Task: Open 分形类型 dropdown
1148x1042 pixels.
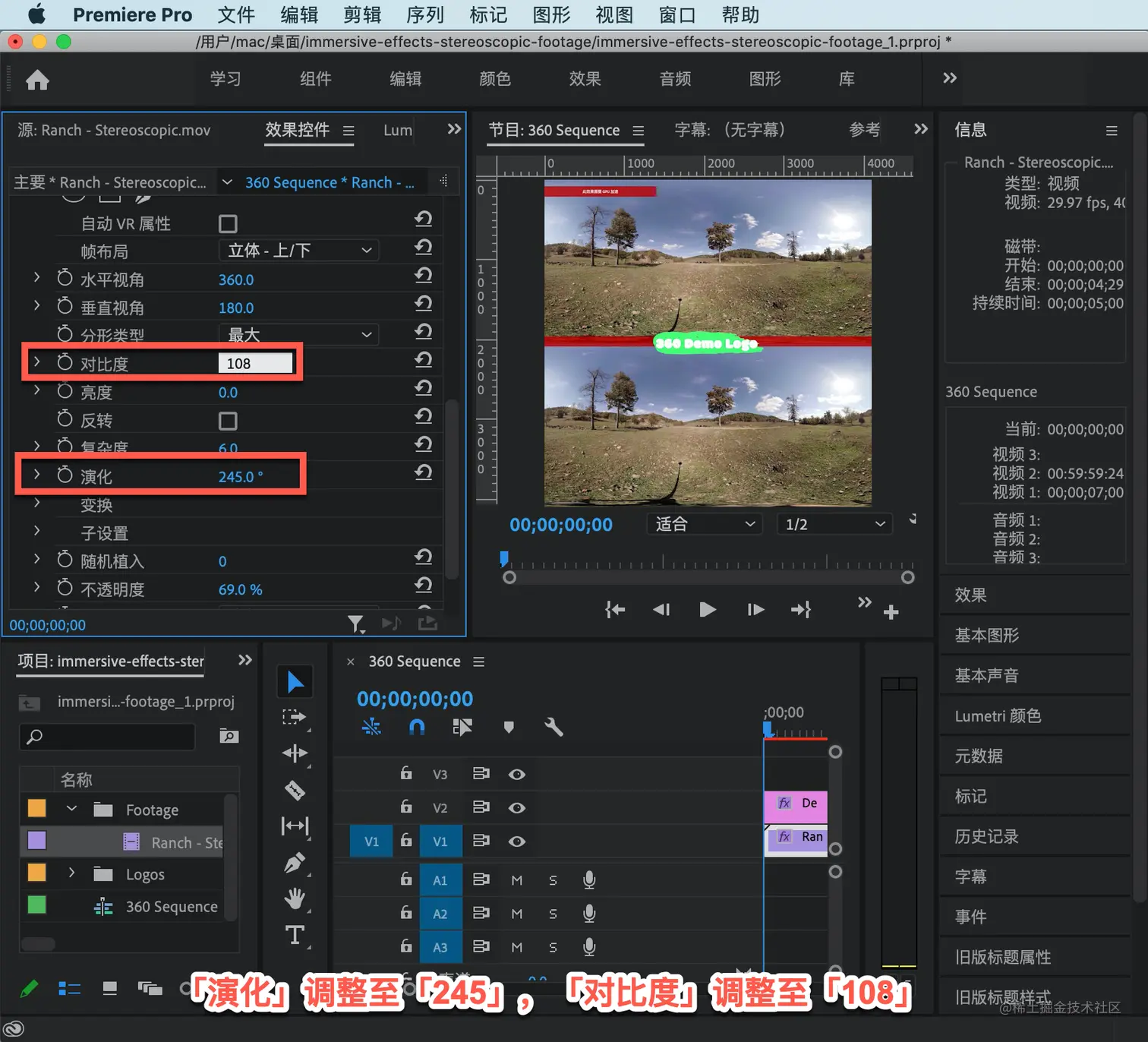Action: [299, 335]
